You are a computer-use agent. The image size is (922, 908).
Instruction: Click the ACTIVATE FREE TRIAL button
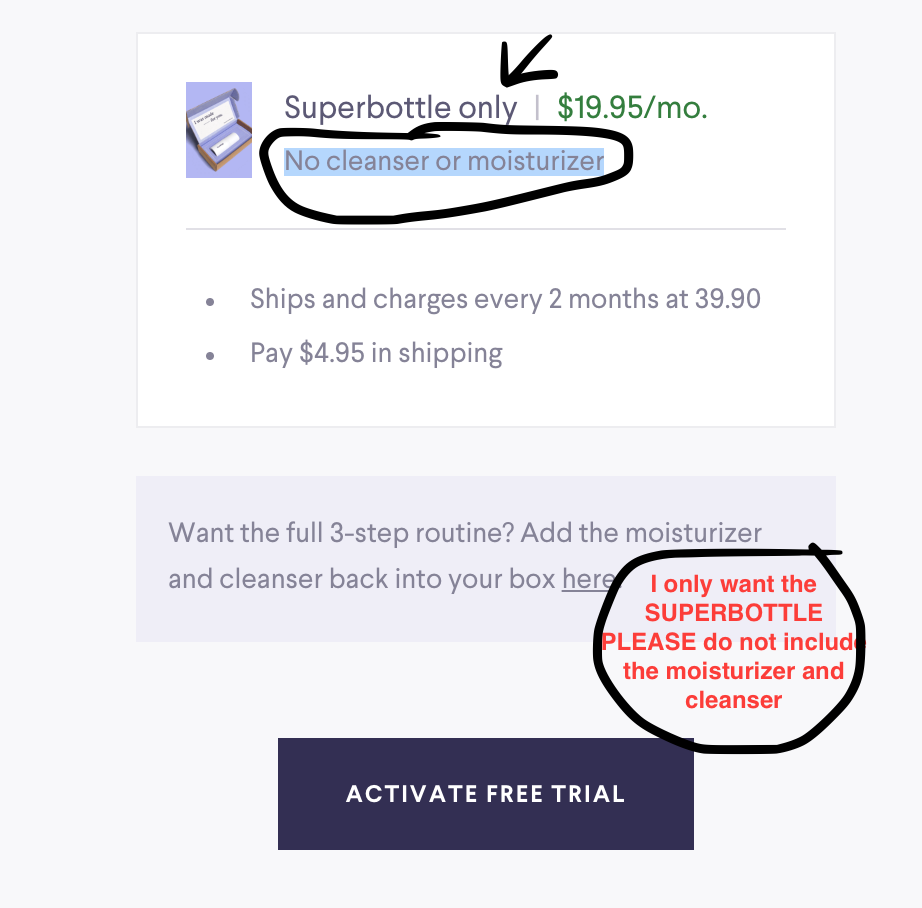point(485,794)
